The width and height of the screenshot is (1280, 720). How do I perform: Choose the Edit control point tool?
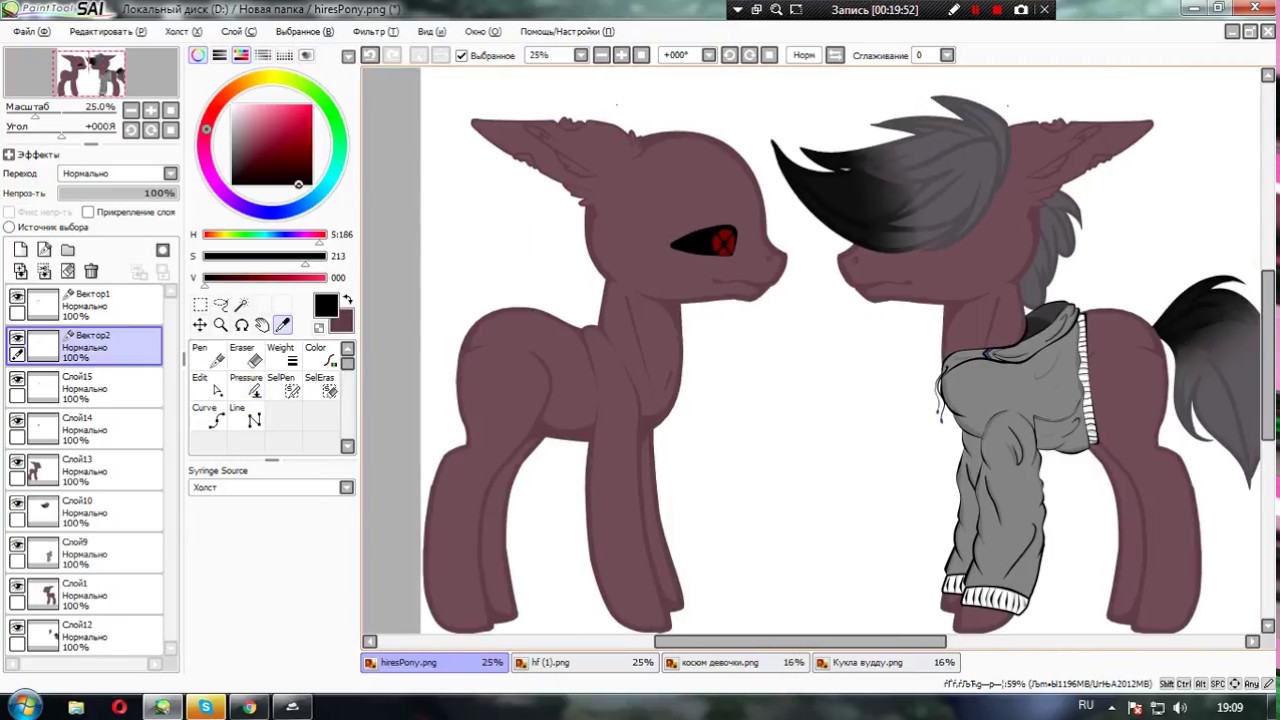point(208,385)
